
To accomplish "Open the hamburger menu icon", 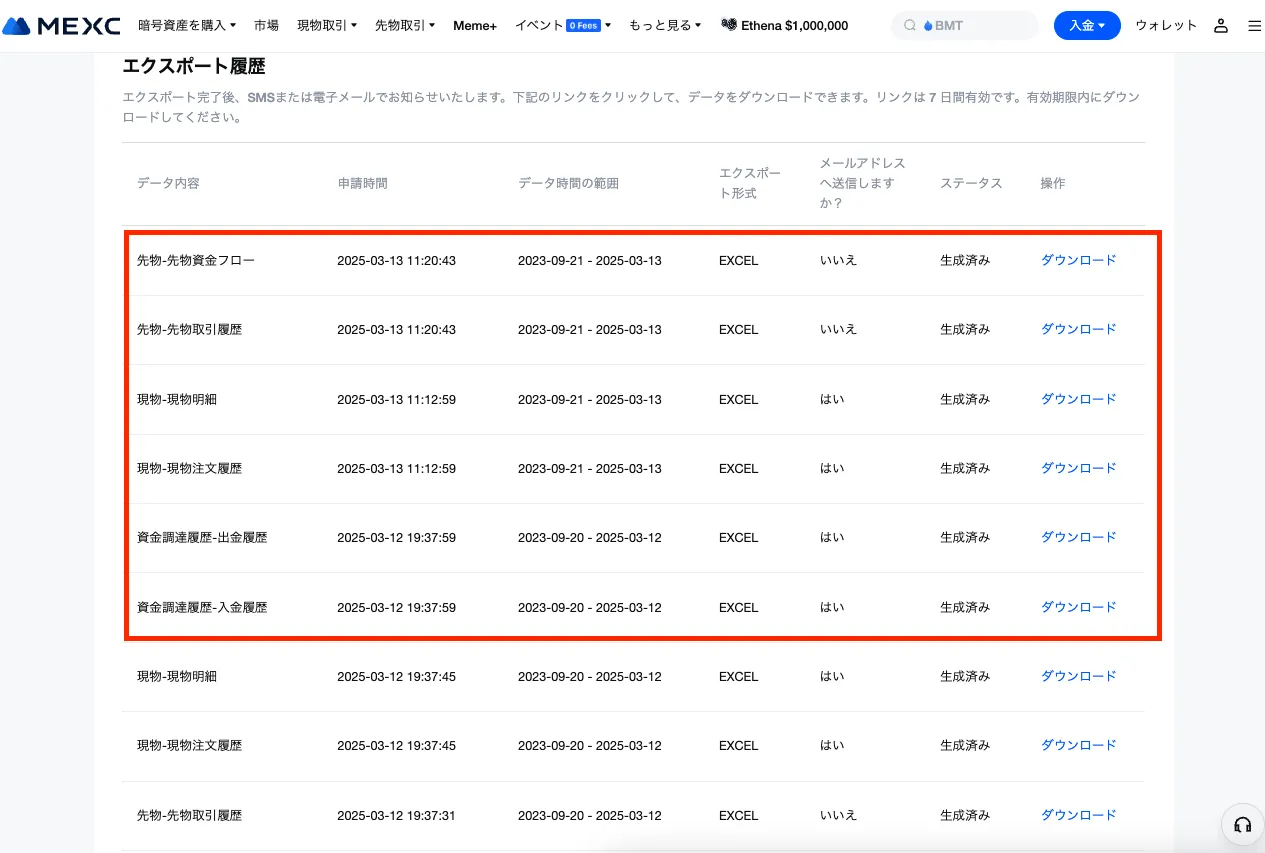I will click(x=1254, y=26).
